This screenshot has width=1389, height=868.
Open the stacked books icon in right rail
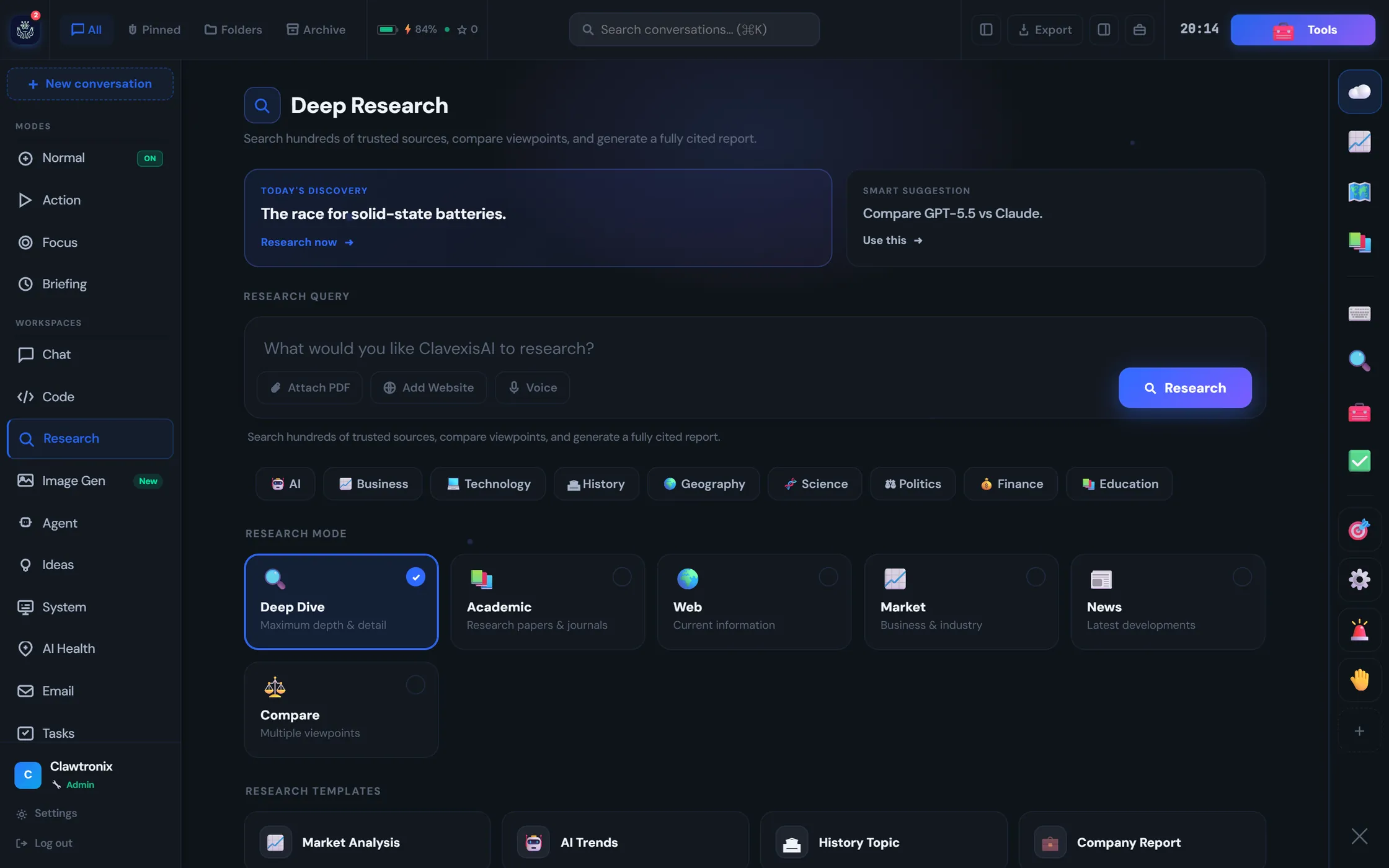click(x=1359, y=242)
